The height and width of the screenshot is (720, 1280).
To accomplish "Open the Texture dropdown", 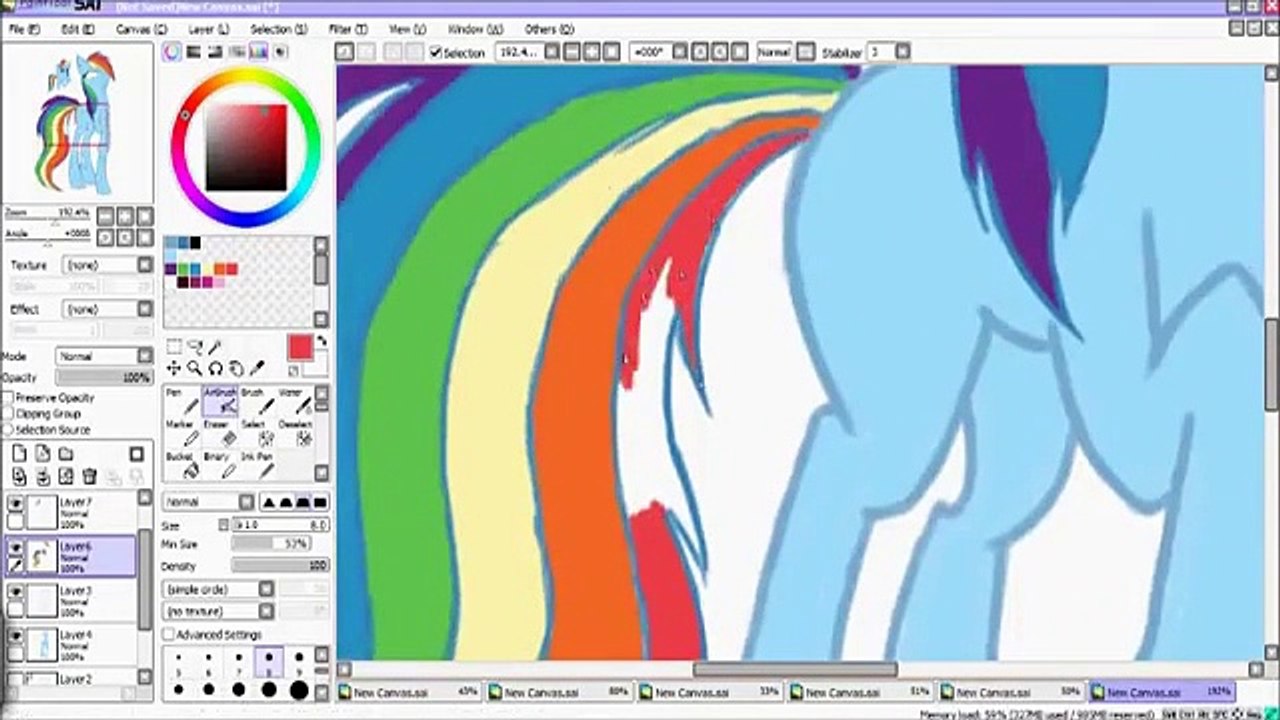I will pos(108,265).
